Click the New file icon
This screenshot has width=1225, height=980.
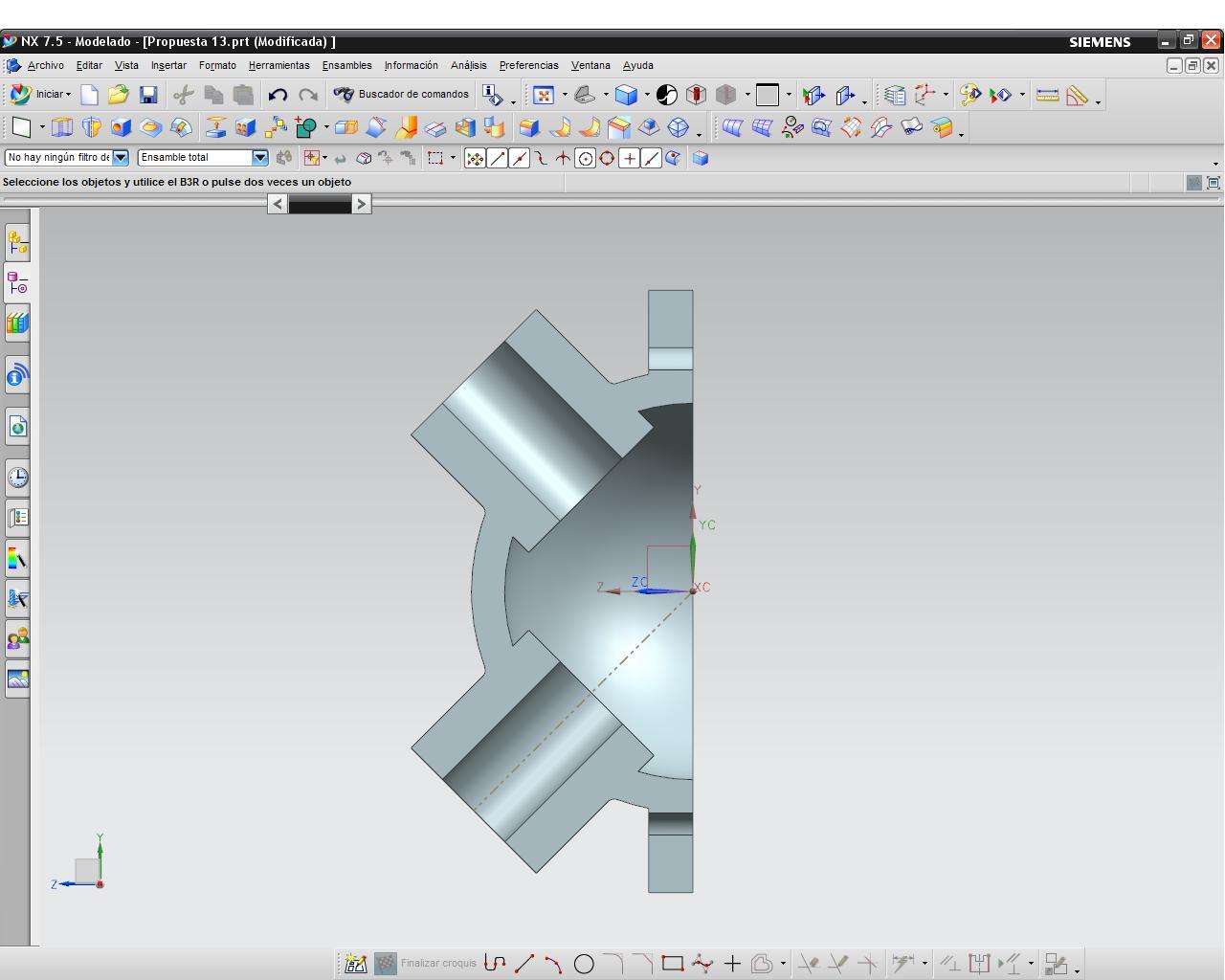tap(89, 95)
